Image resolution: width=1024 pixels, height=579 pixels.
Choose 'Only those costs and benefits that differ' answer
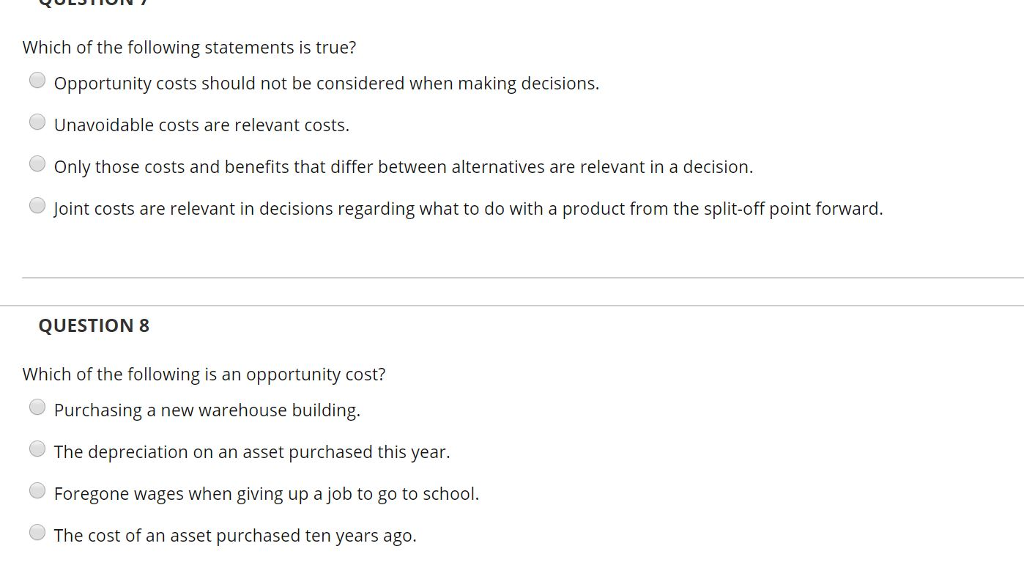pos(37,163)
